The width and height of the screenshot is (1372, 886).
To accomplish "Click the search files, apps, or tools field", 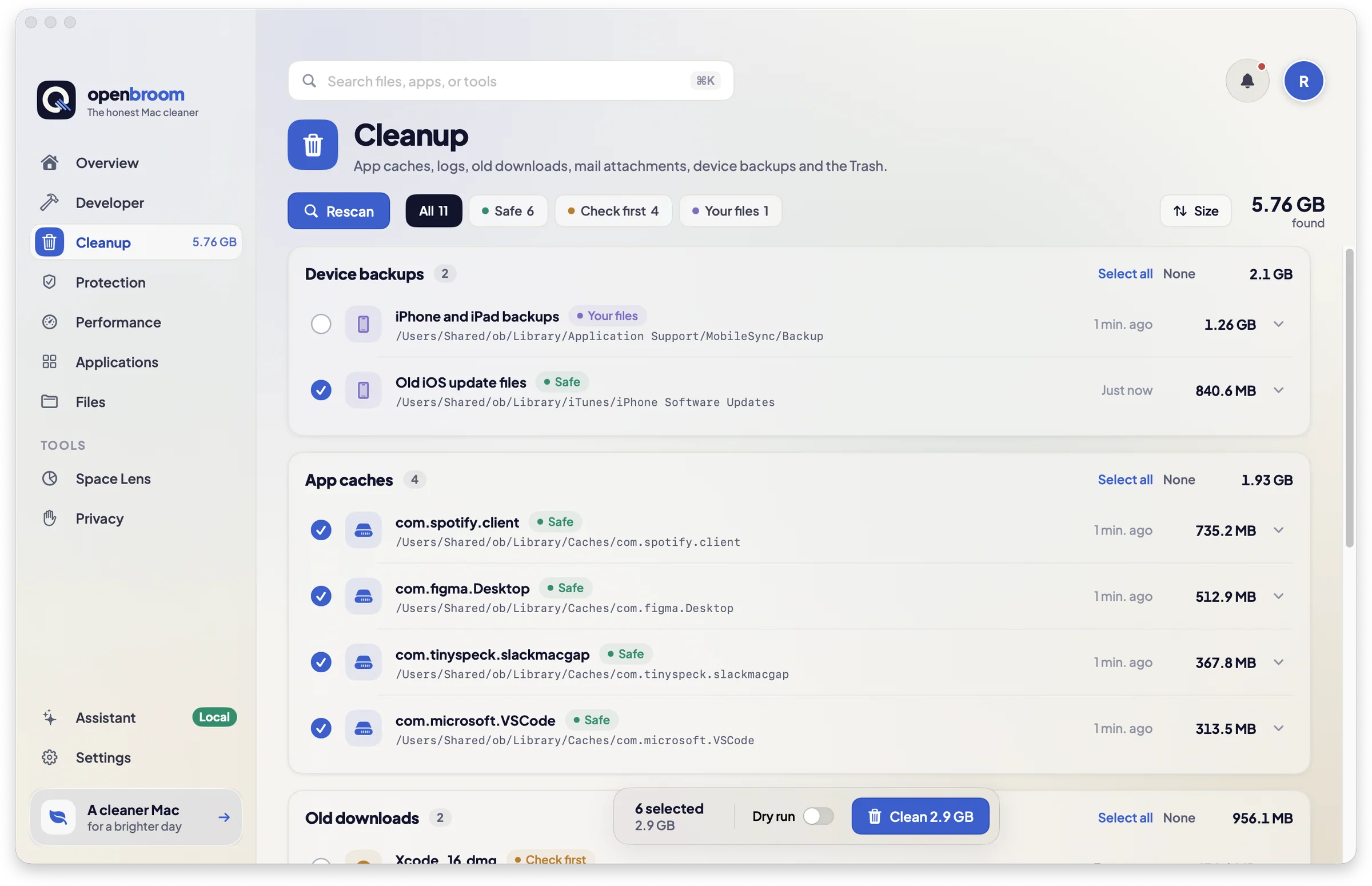I will point(510,81).
